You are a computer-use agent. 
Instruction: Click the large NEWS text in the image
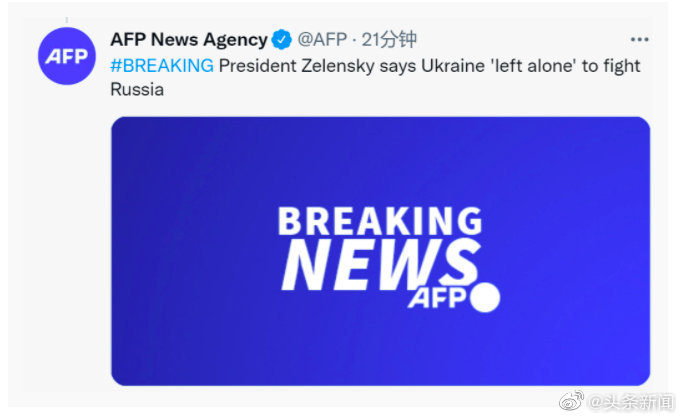pos(377,263)
